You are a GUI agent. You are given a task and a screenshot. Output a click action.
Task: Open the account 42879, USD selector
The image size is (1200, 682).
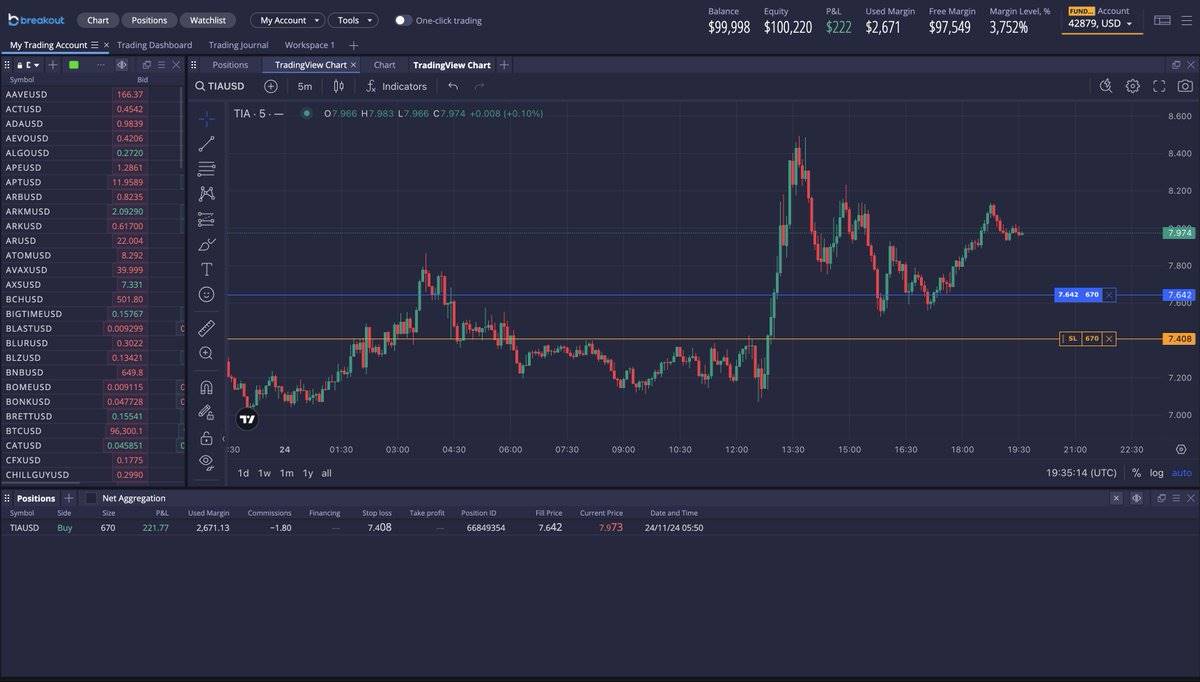coord(1101,23)
